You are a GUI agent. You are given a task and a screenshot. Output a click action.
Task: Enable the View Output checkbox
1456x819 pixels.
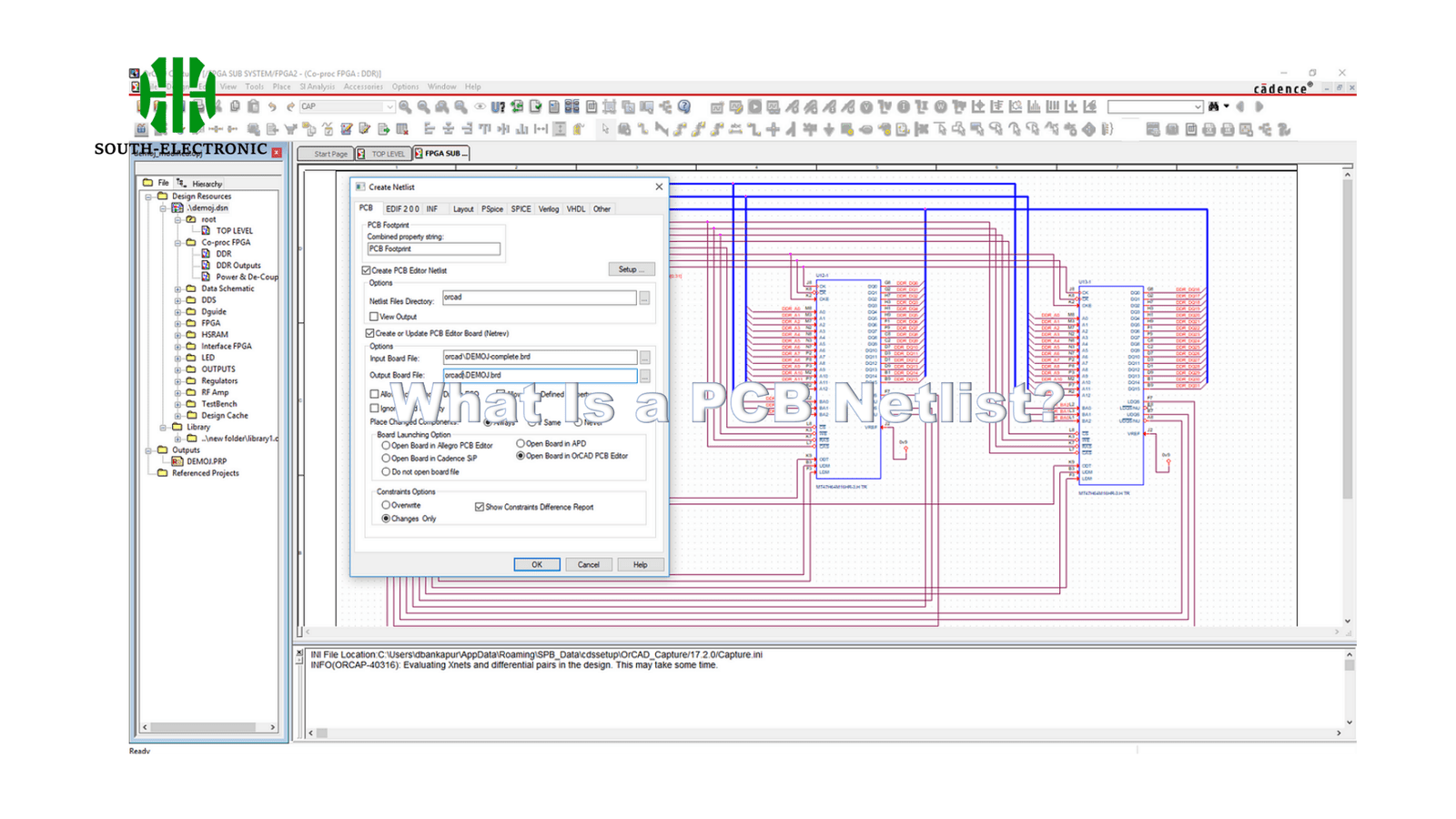click(374, 317)
